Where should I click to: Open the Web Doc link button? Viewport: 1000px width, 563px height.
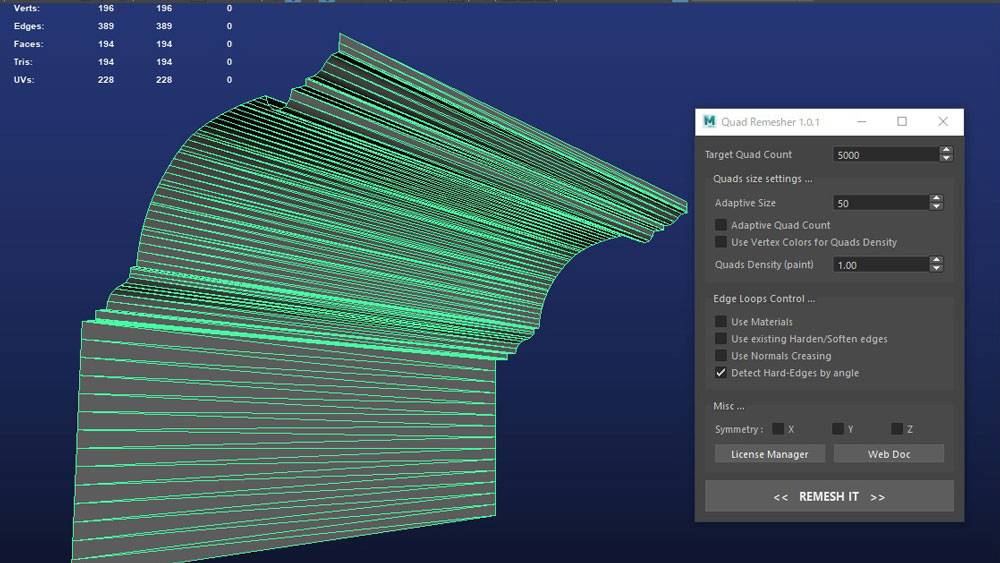point(888,454)
